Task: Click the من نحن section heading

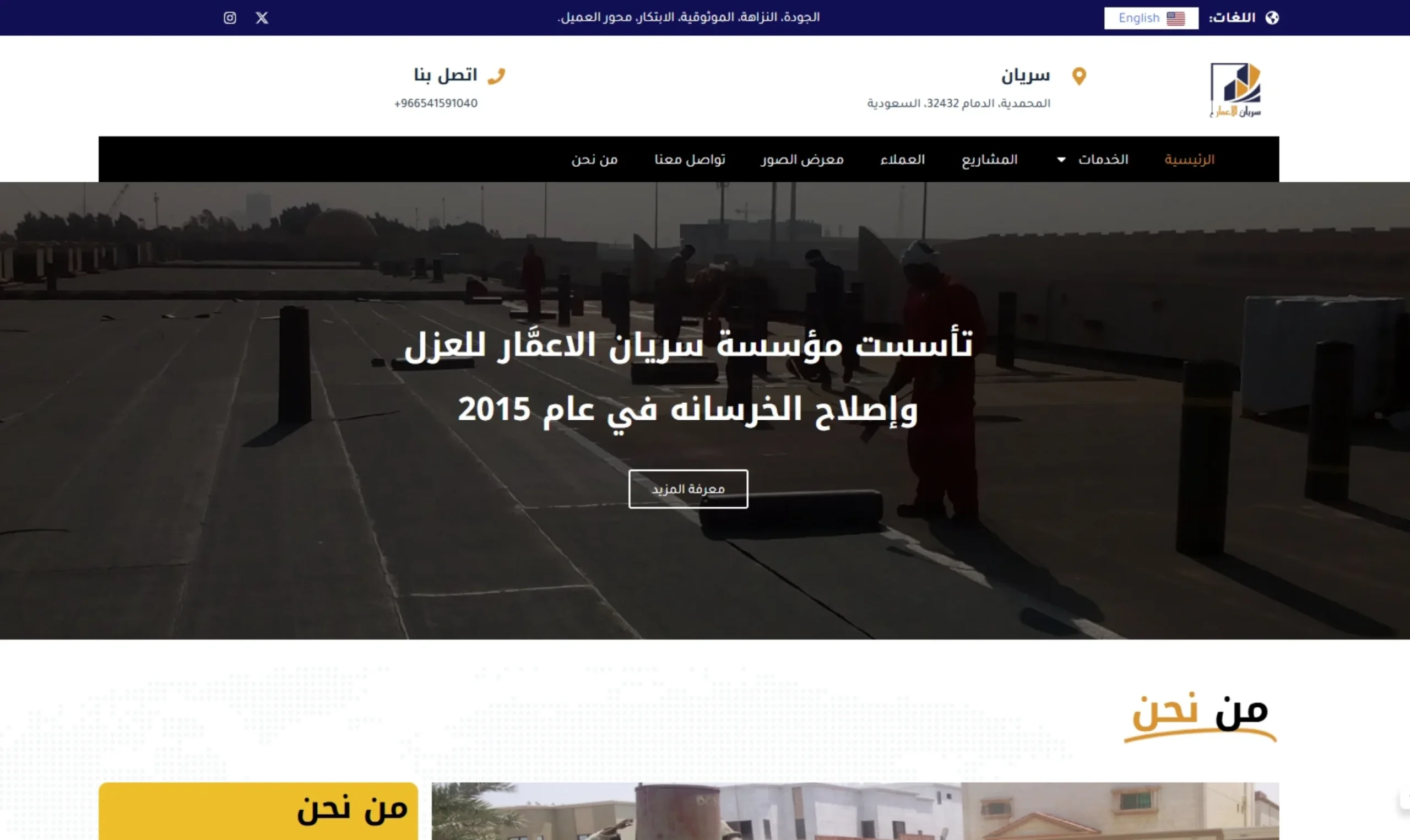Action: tap(1200, 716)
